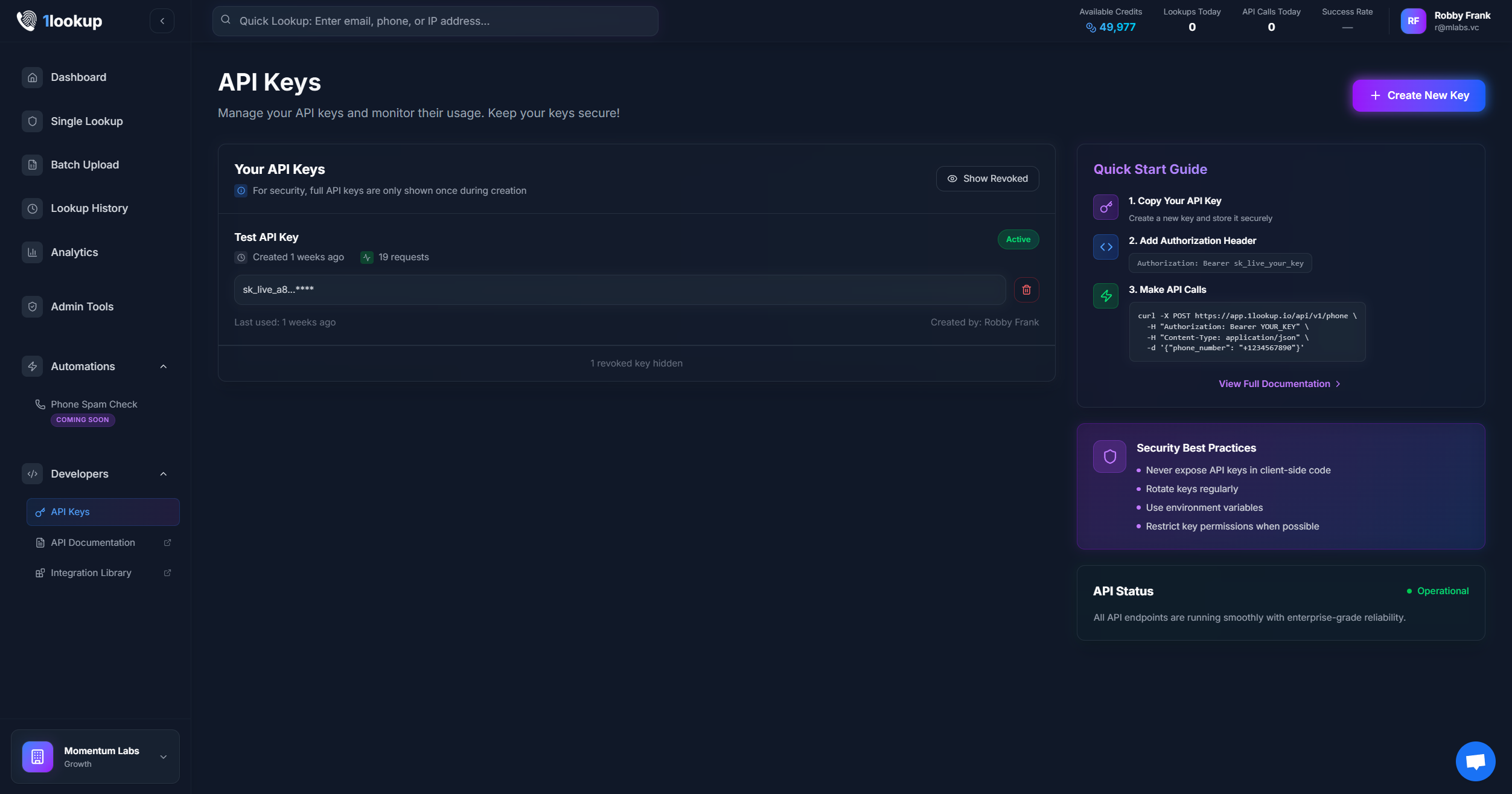Collapse the sidebar with the arrow button
The image size is (1512, 794).
[x=162, y=21]
